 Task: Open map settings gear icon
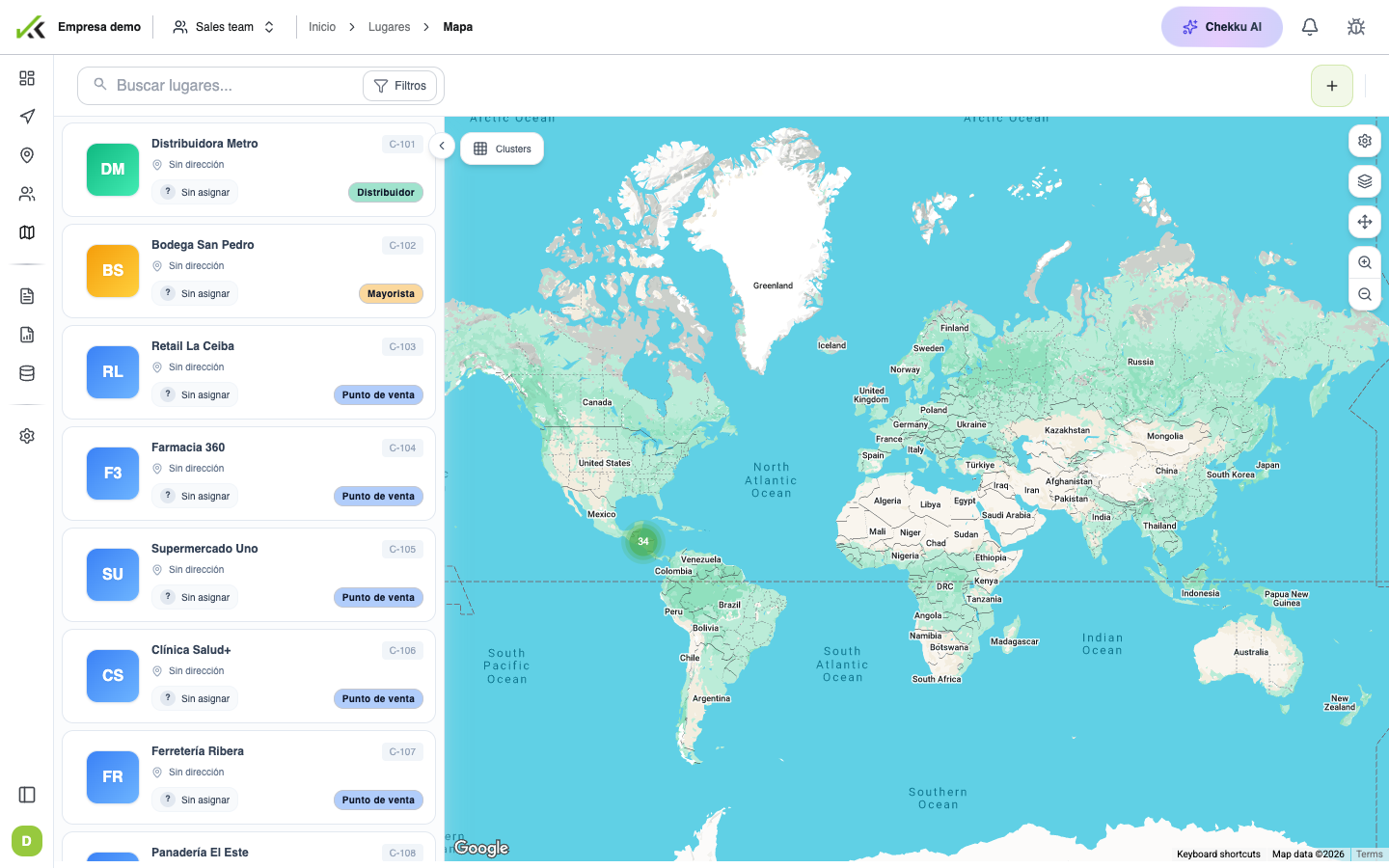[1365, 141]
